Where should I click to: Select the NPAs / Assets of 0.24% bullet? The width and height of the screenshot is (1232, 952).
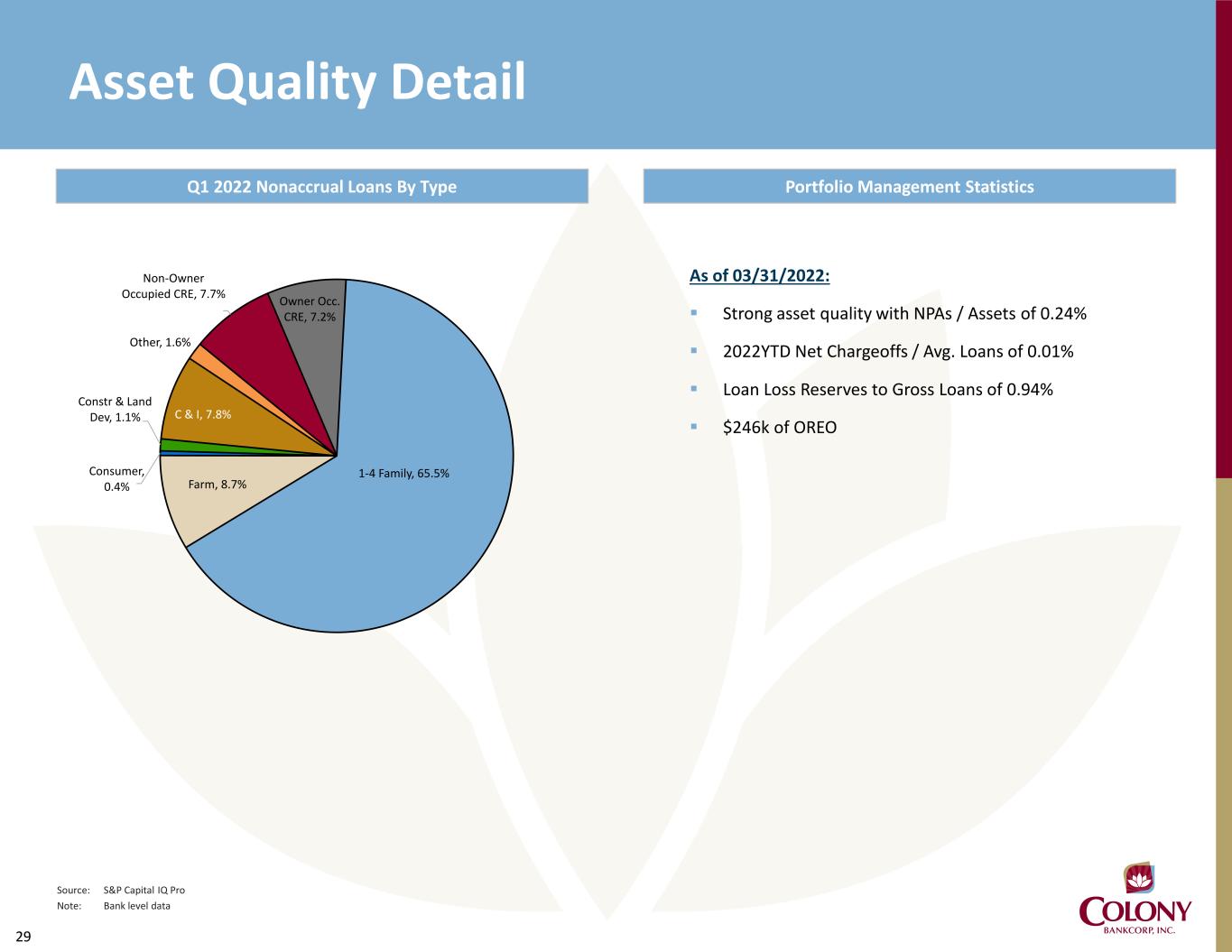904,314
